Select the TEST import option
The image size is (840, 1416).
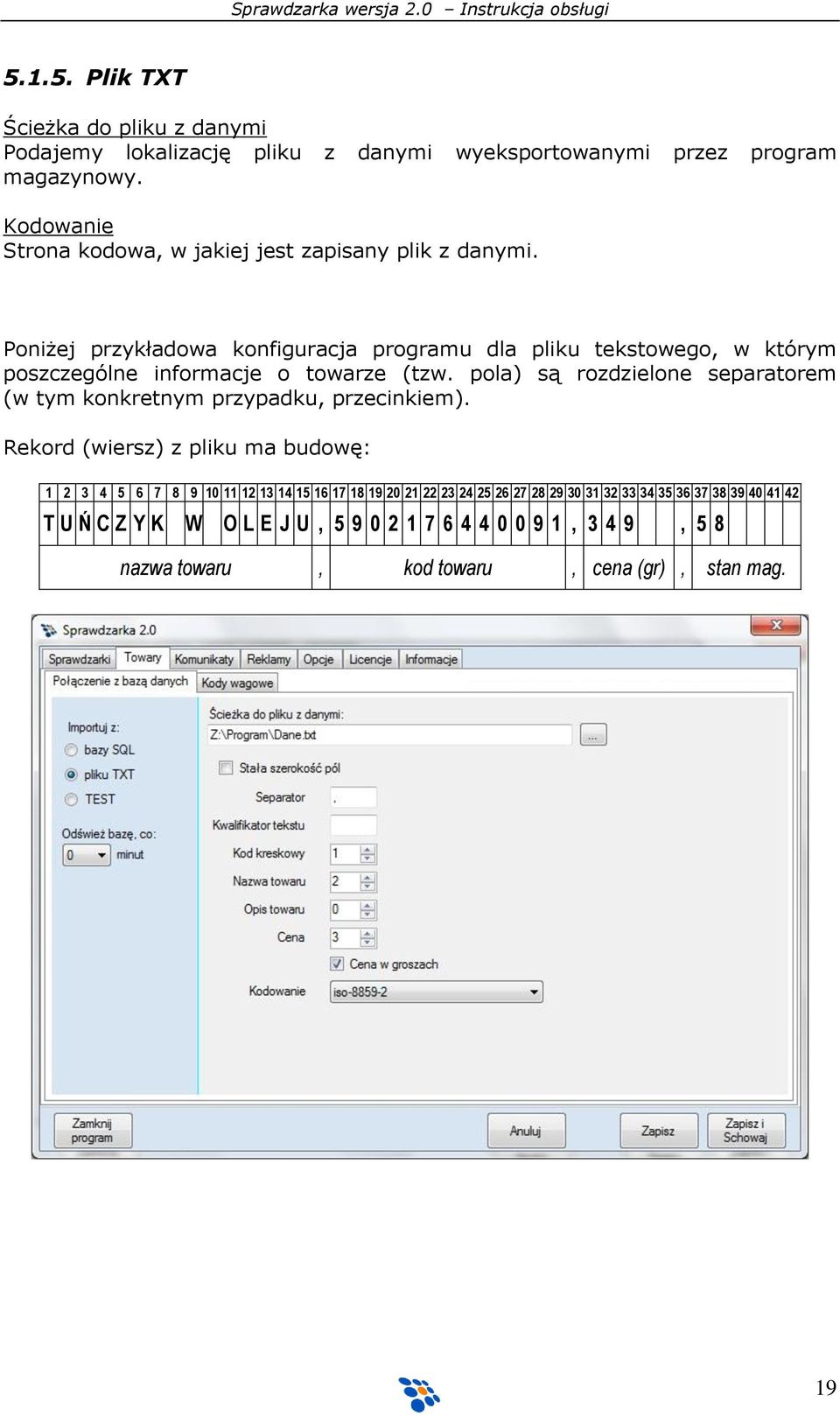point(72,799)
